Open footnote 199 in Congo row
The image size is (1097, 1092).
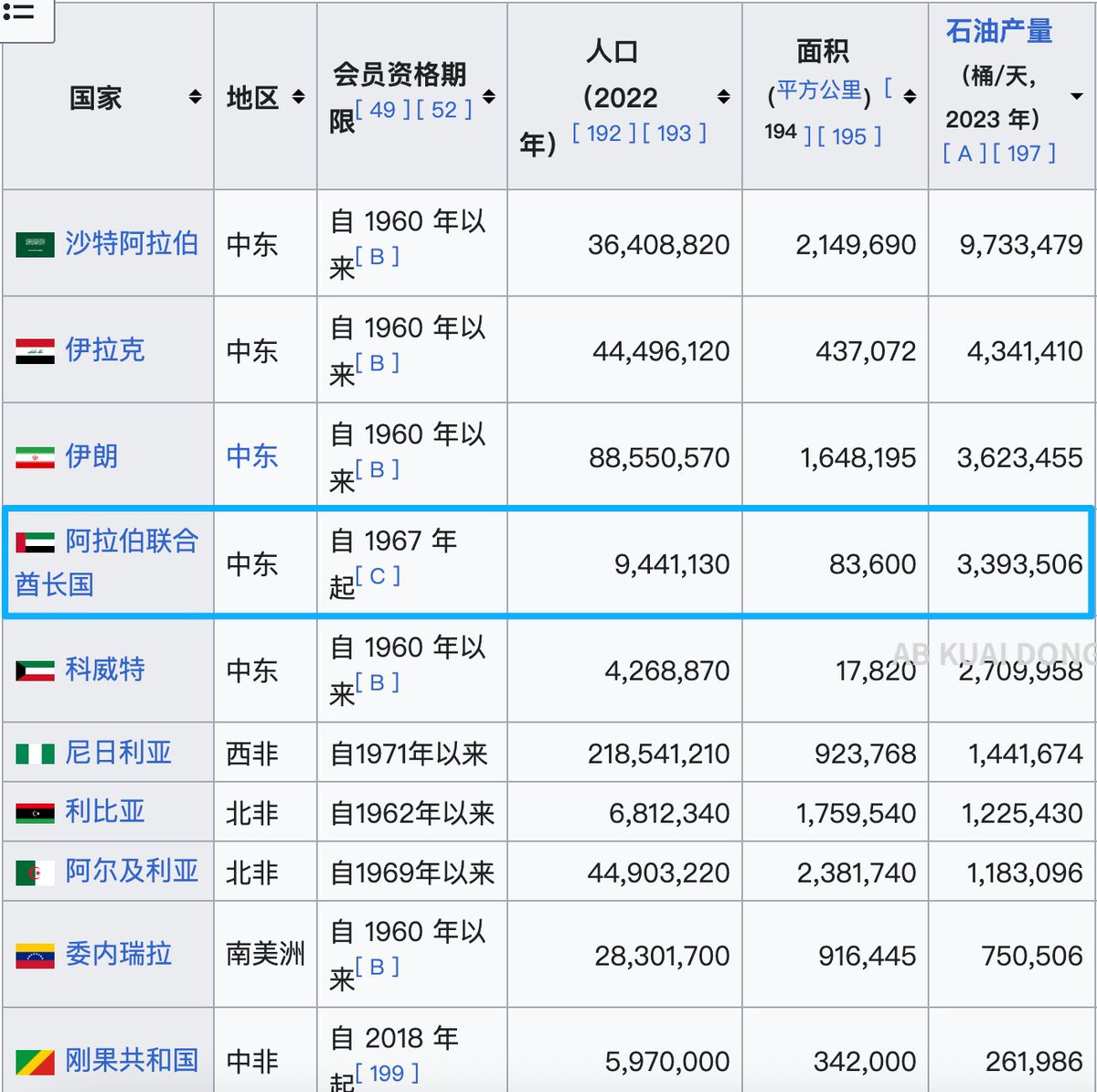pyautogui.click(x=388, y=1074)
